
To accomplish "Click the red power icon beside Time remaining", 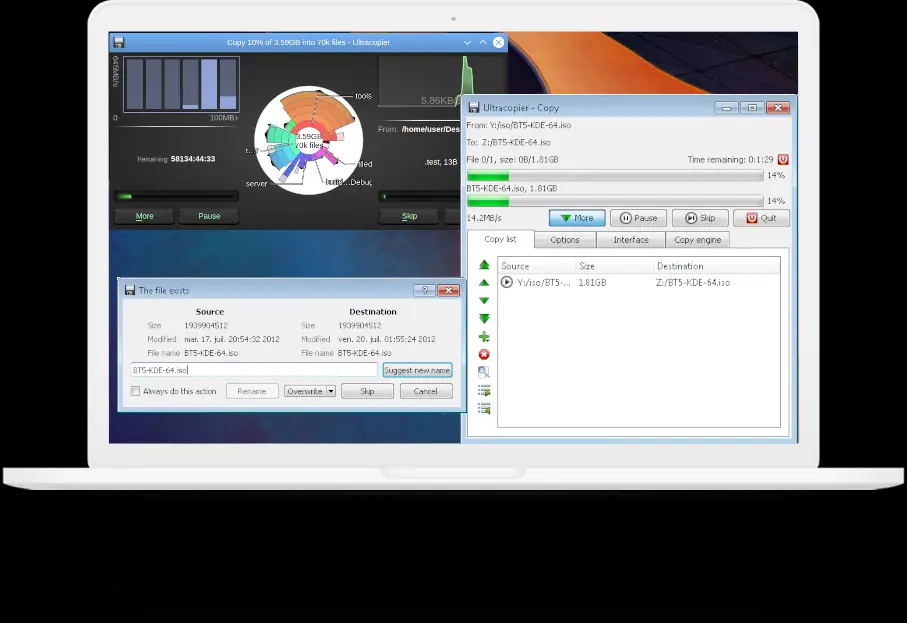I will point(783,159).
